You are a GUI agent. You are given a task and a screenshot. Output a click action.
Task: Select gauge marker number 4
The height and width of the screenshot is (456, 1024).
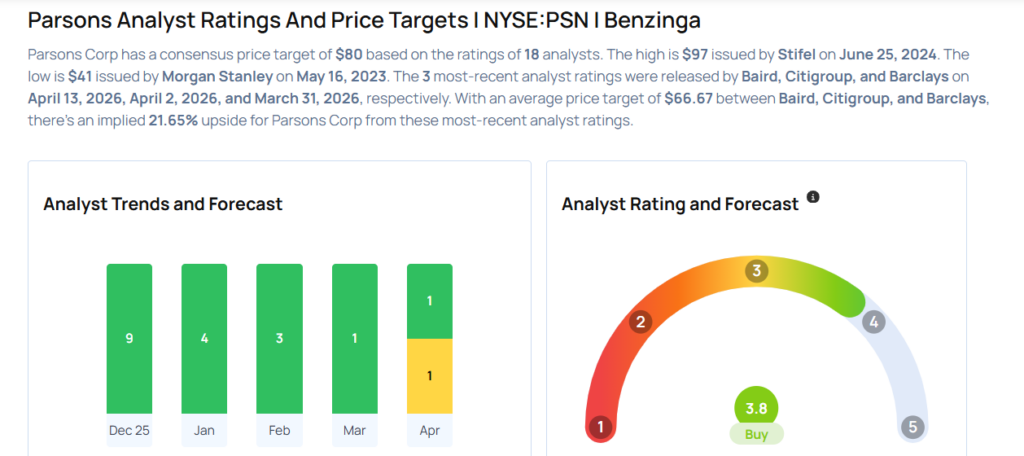click(873, 322)
